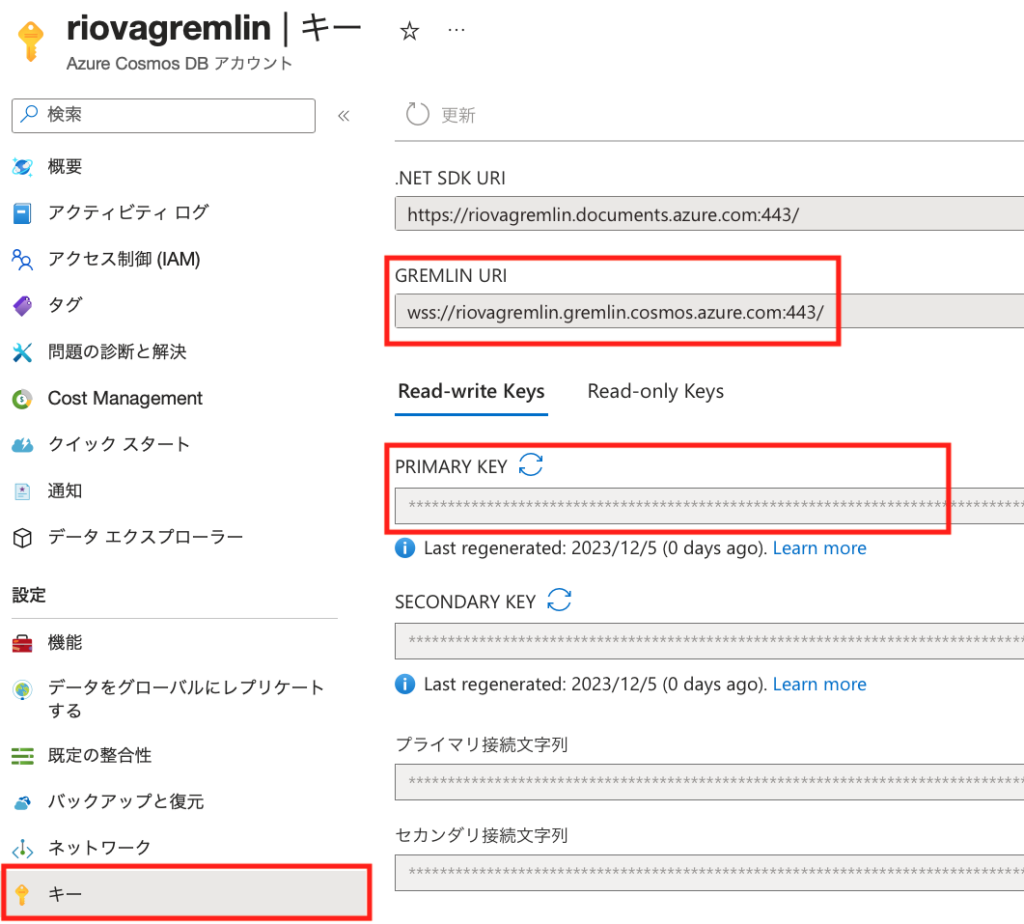1024x924 pixels.
Task: Regenerate the PRIMARY KEY using its refresh icon
Action: coord(531,465)
